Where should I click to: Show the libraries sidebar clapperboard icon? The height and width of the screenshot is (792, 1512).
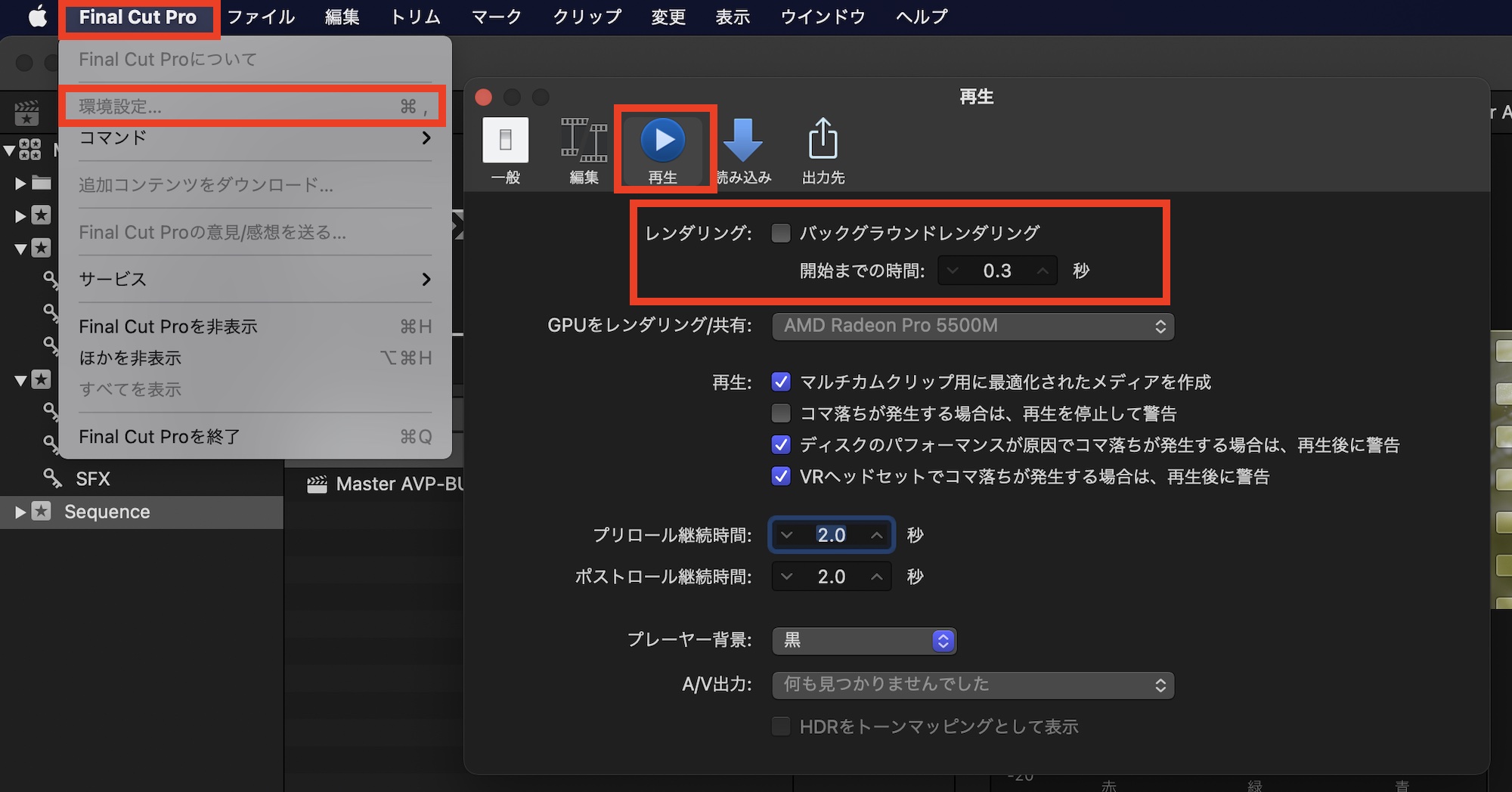tap(26, 113)
